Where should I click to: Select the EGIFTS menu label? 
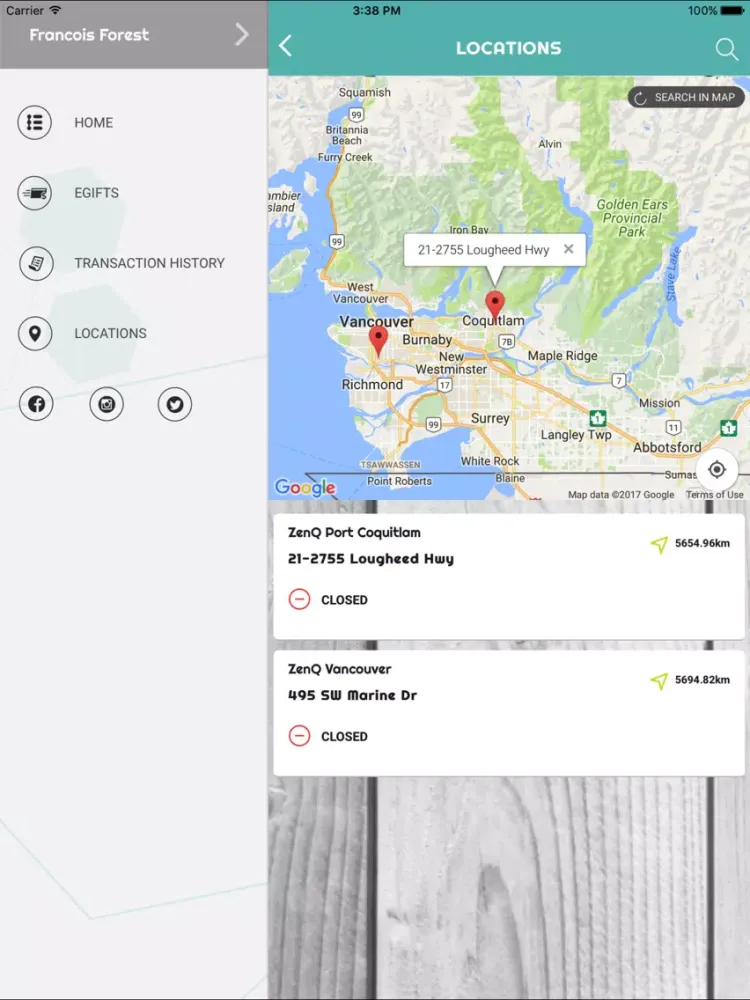(96, 193)
